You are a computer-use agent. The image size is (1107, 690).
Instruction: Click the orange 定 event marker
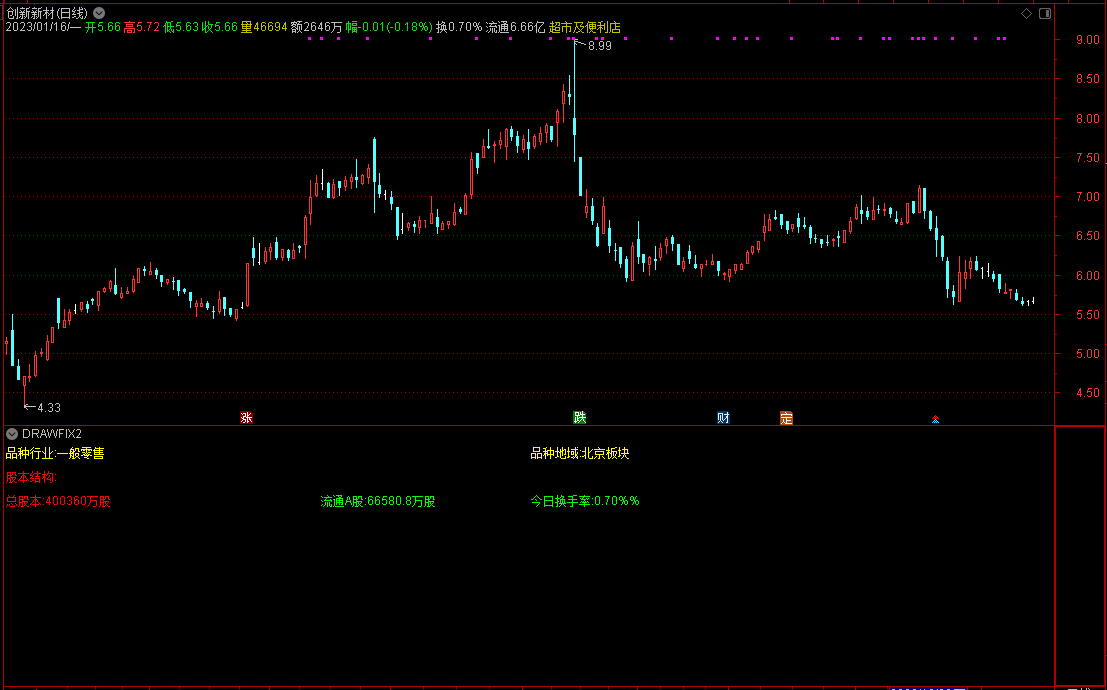tap(786, 418)
